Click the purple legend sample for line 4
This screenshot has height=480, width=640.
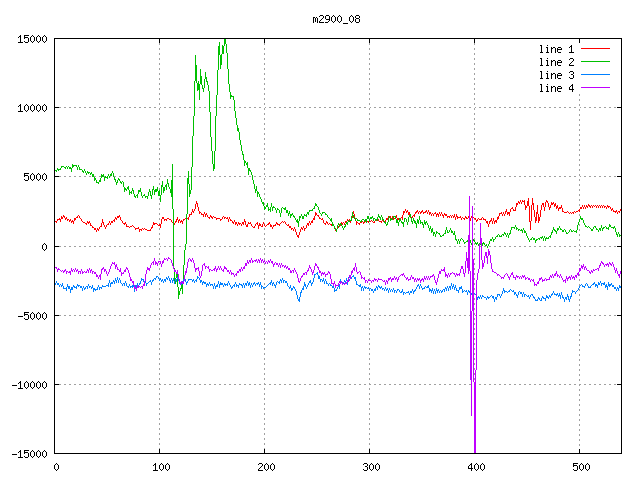point(596,88)
